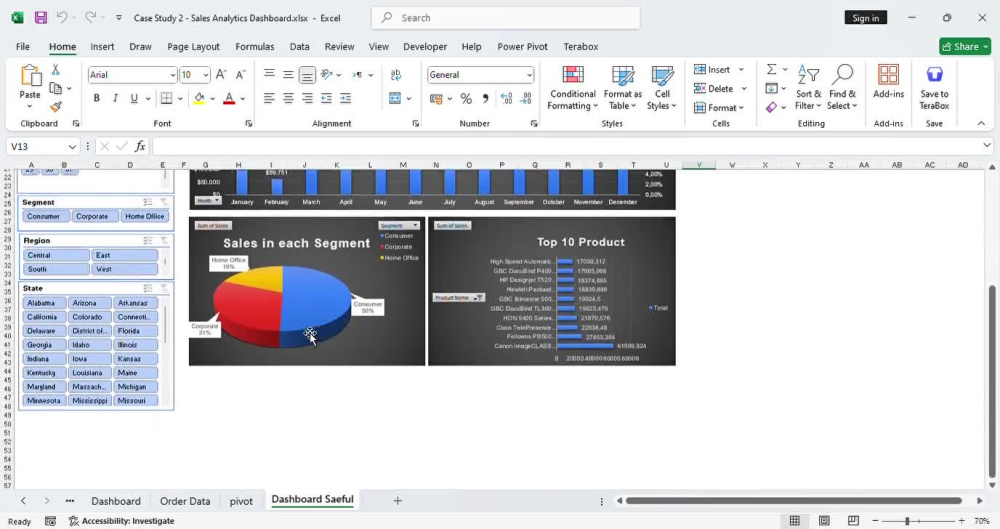
Task: Click the Undo arrow icon
Action: (x=62, y=18)
